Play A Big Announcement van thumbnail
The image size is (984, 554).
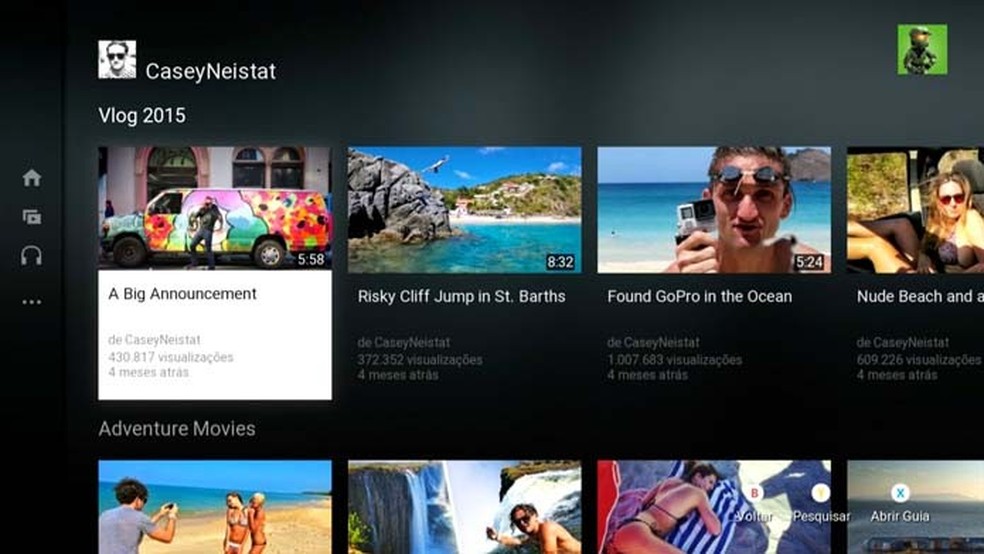point(215,208)
